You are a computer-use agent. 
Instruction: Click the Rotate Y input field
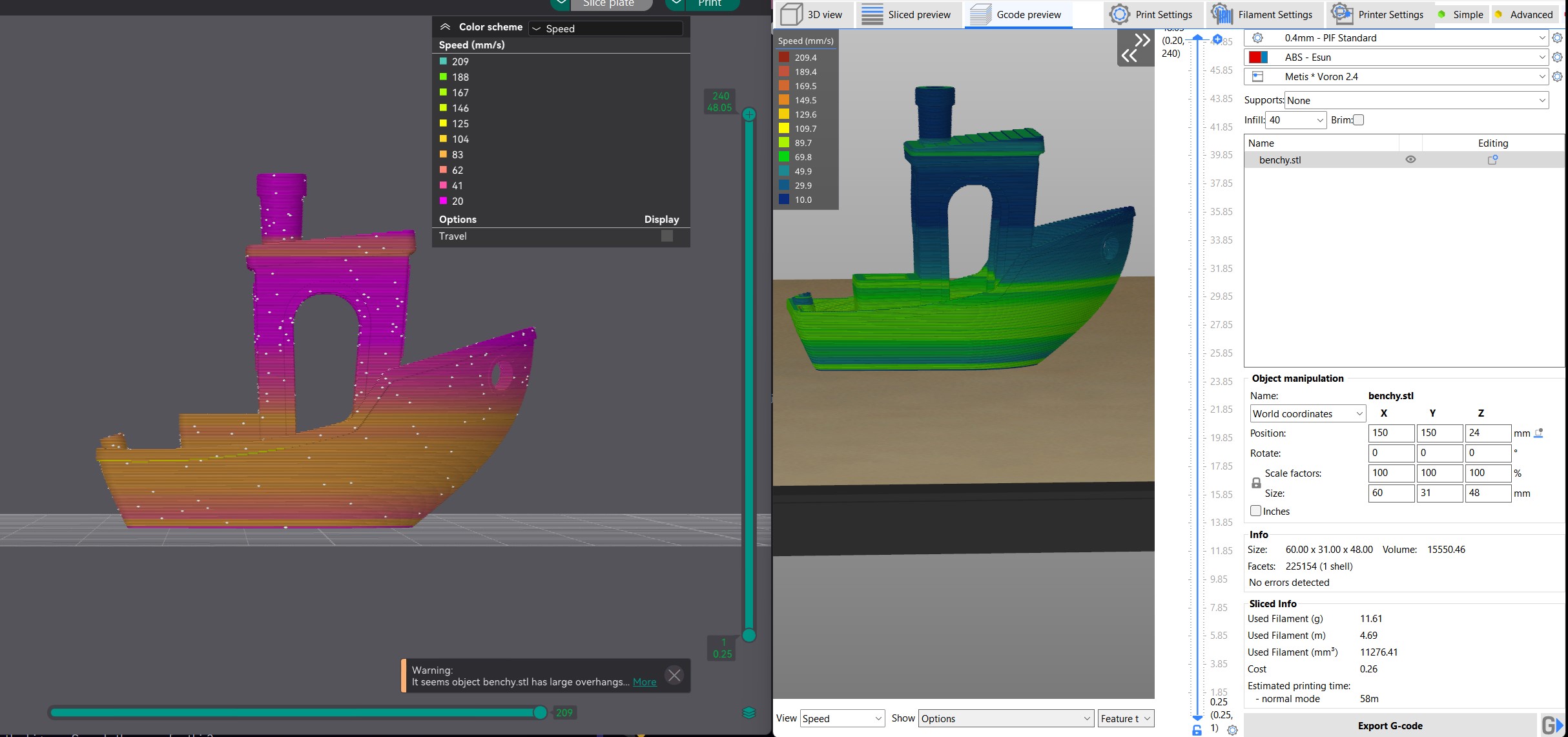point(1439,453)
